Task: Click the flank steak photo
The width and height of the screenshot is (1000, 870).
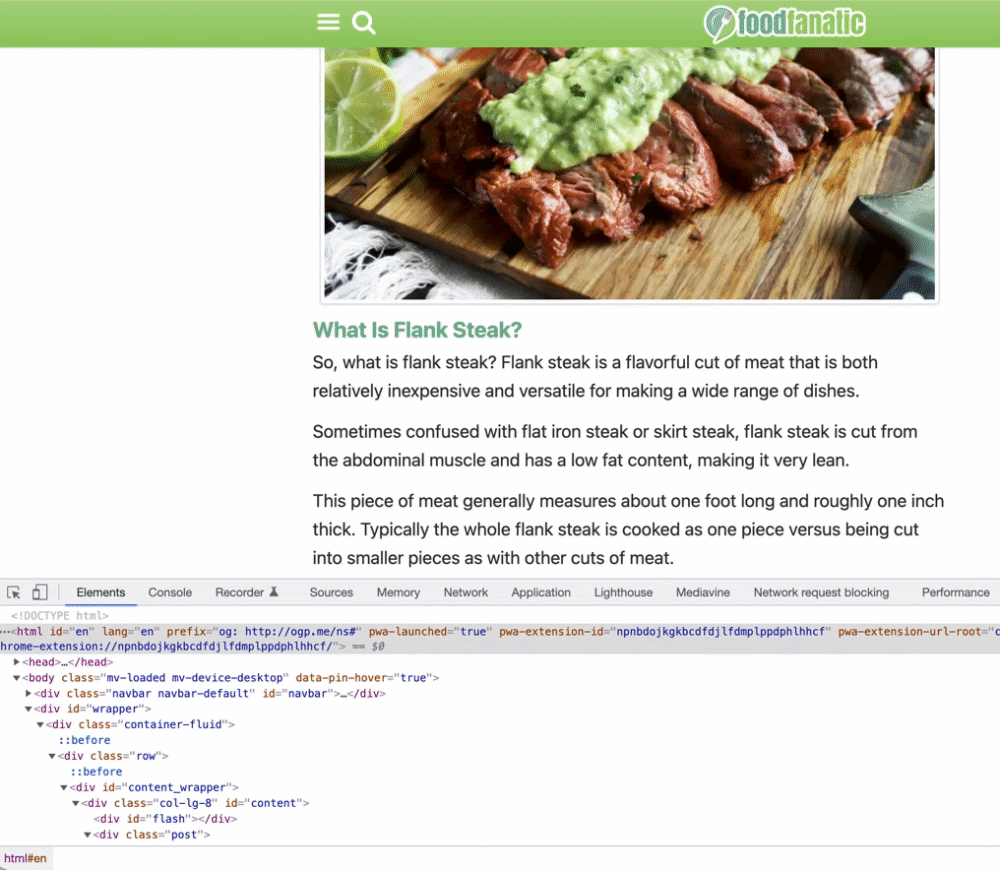Action: point(629,172)
